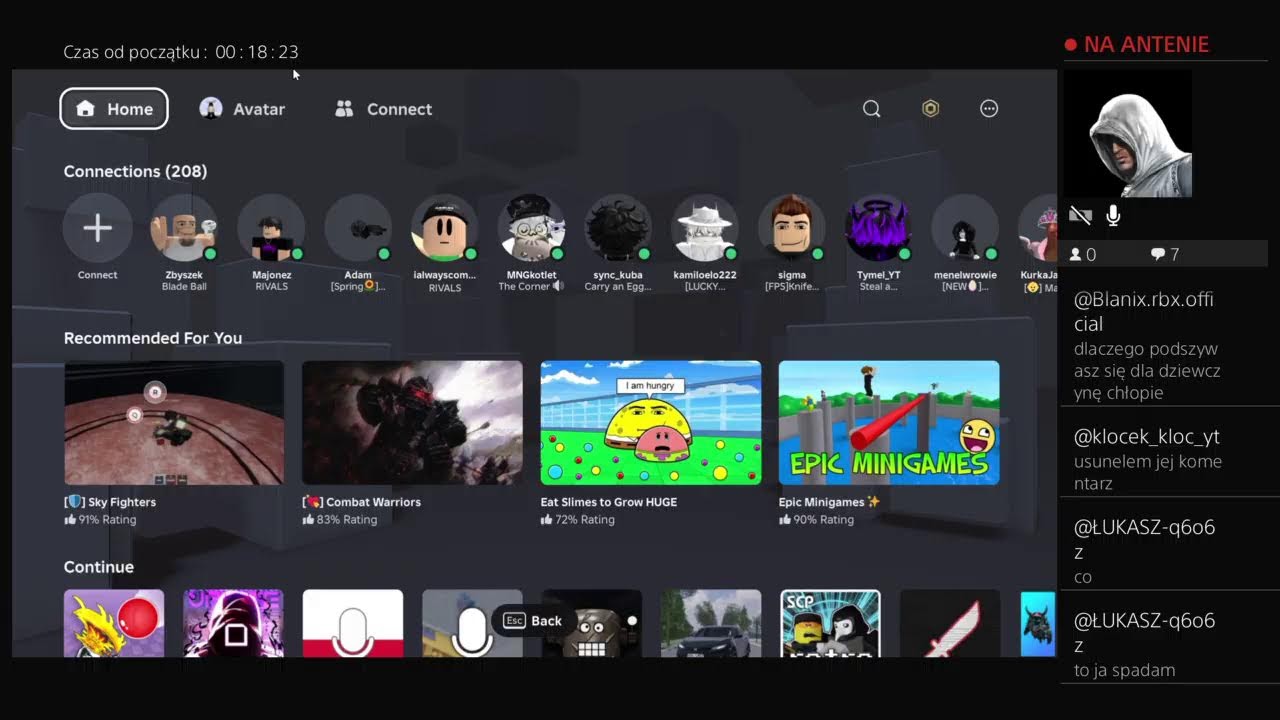Open the Robux hexagon icon
Viewport: 1280px width, 720px height.
coord(931,109)
